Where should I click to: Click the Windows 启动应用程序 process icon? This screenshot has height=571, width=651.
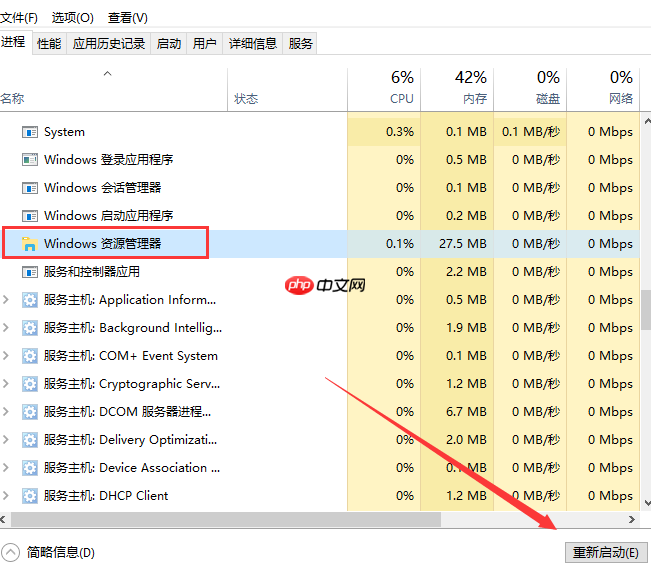pyautogui.click(x=29, y=216)
